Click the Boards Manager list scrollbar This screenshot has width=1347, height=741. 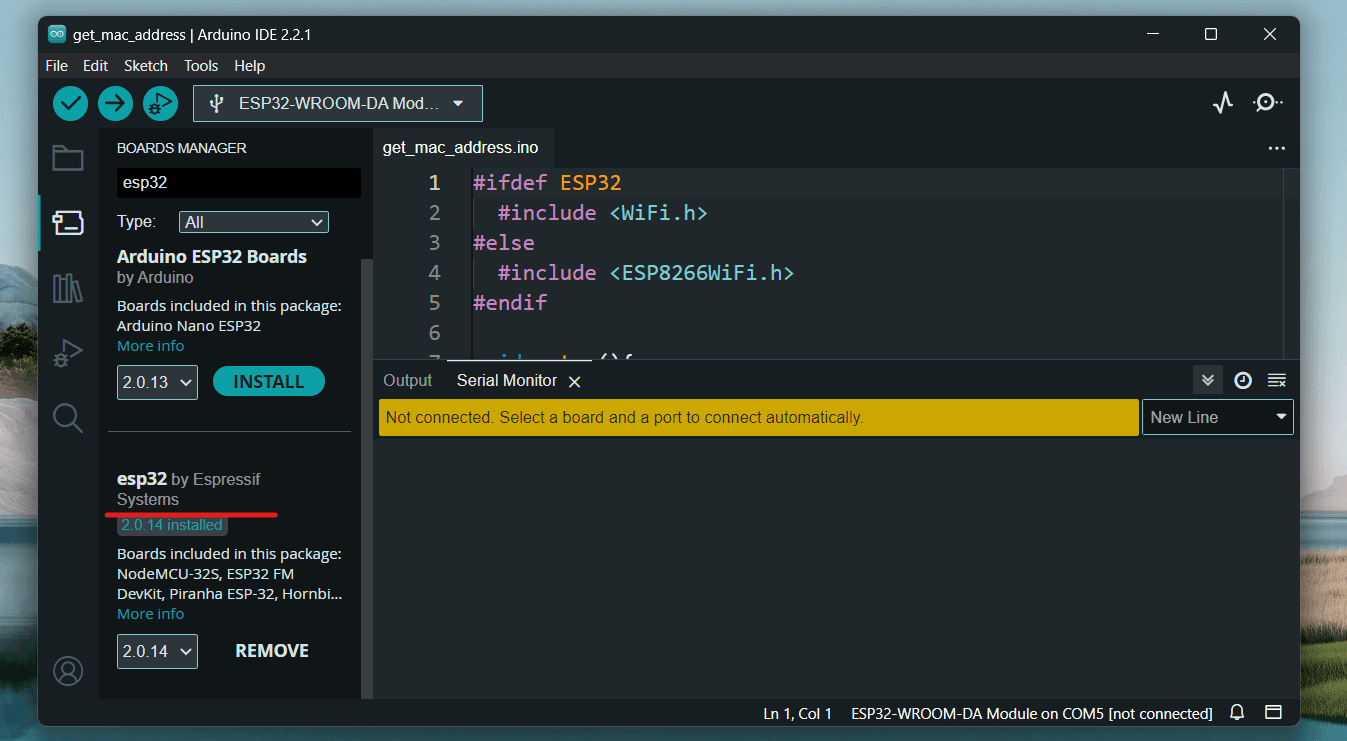tap(366, 478)
